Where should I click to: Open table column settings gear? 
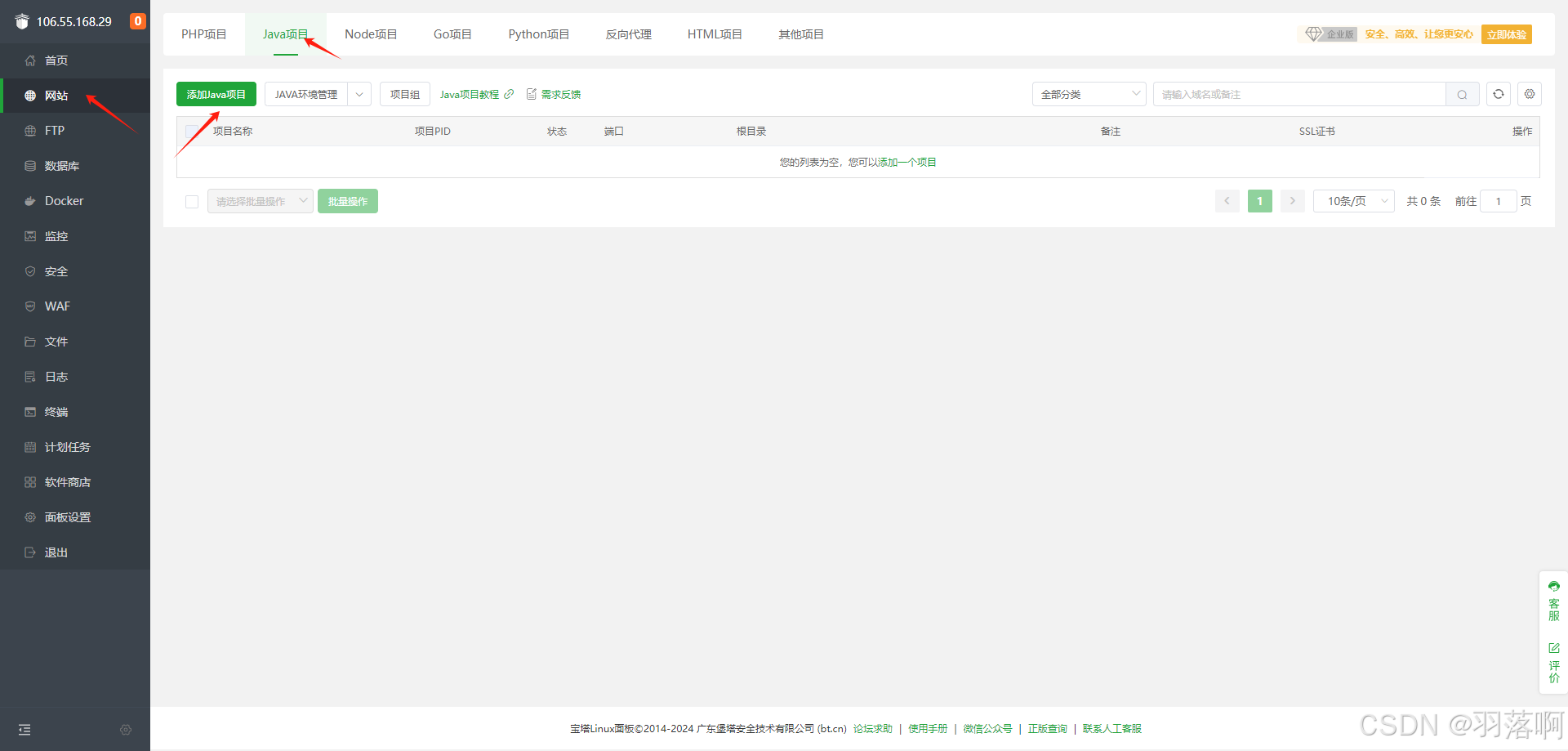pos(1530,94)
